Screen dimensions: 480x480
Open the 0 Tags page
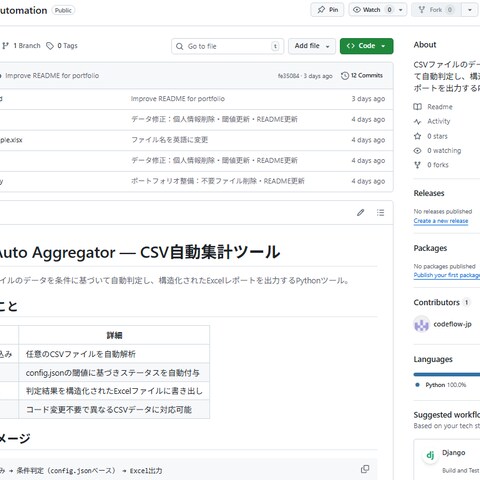(62, 46)
